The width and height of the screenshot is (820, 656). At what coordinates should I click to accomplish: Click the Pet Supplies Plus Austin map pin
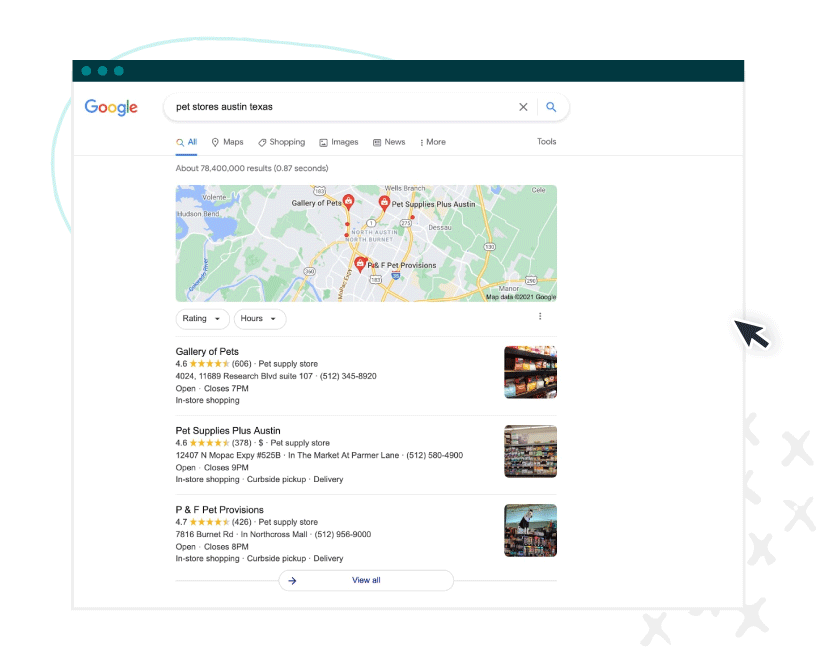(x=384, y=203)
